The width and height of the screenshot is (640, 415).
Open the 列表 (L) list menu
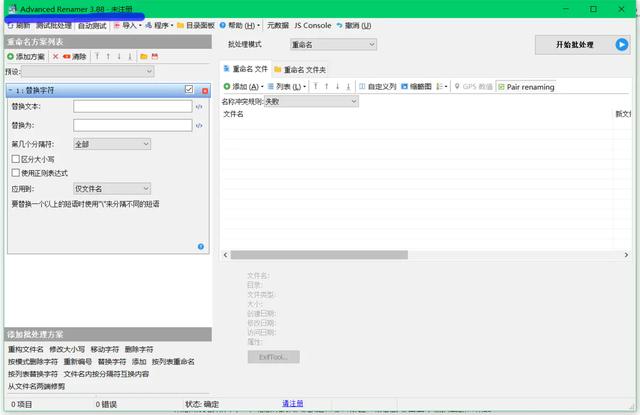pos(287,87)
